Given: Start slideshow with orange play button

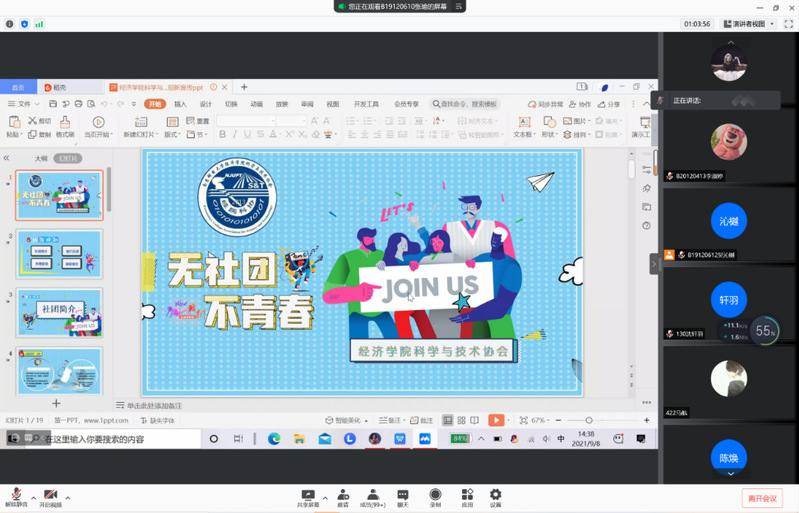Looking at the screenshot, I should [495, 421].
